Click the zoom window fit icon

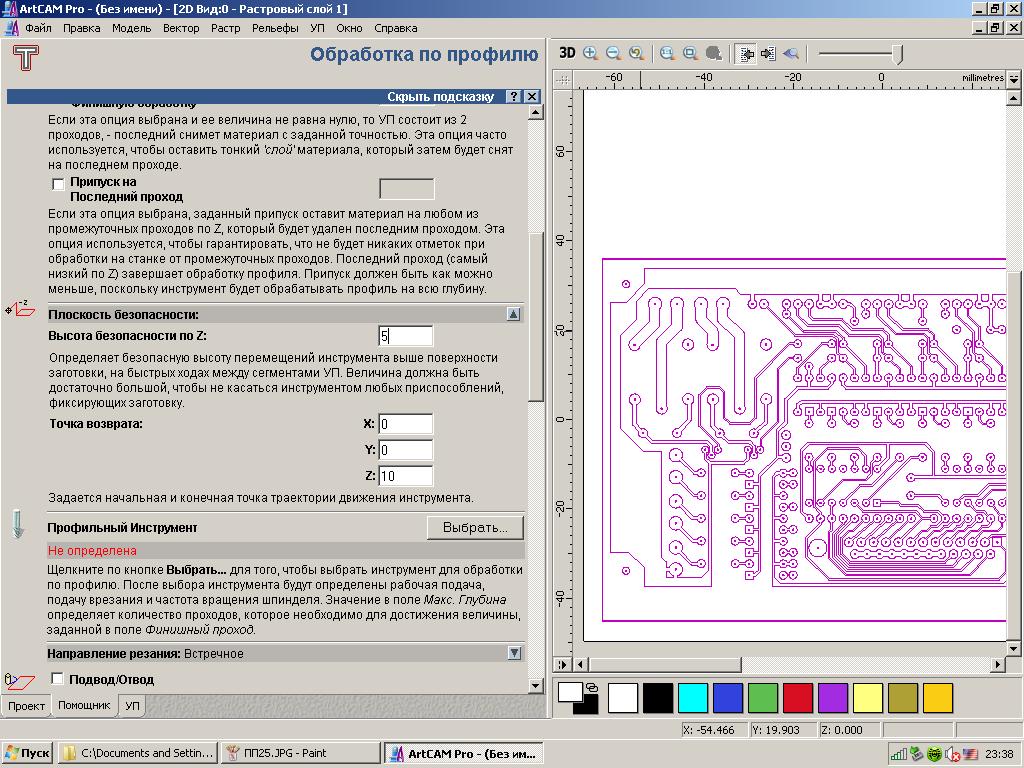690,54
